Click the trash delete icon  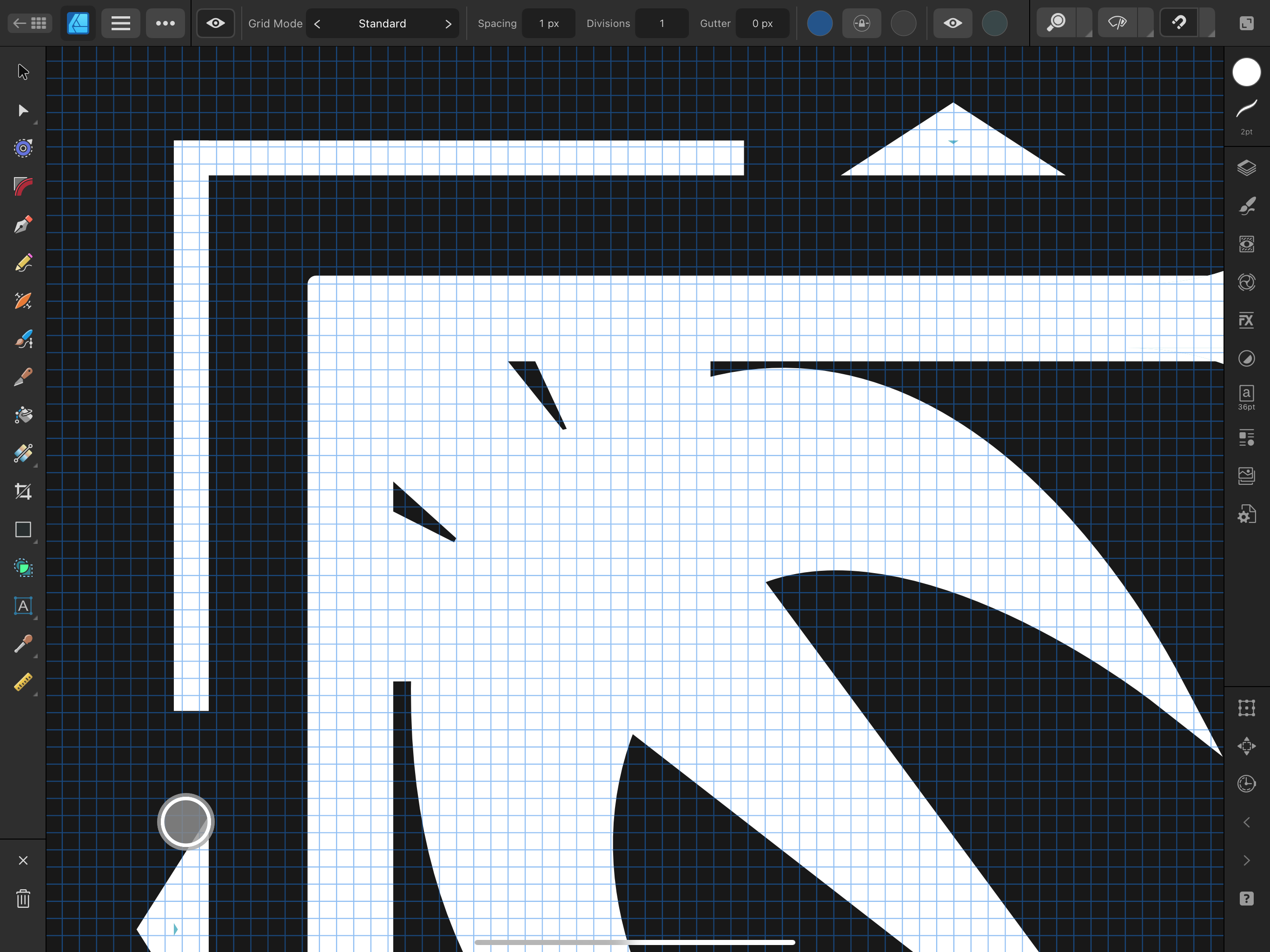23,899
